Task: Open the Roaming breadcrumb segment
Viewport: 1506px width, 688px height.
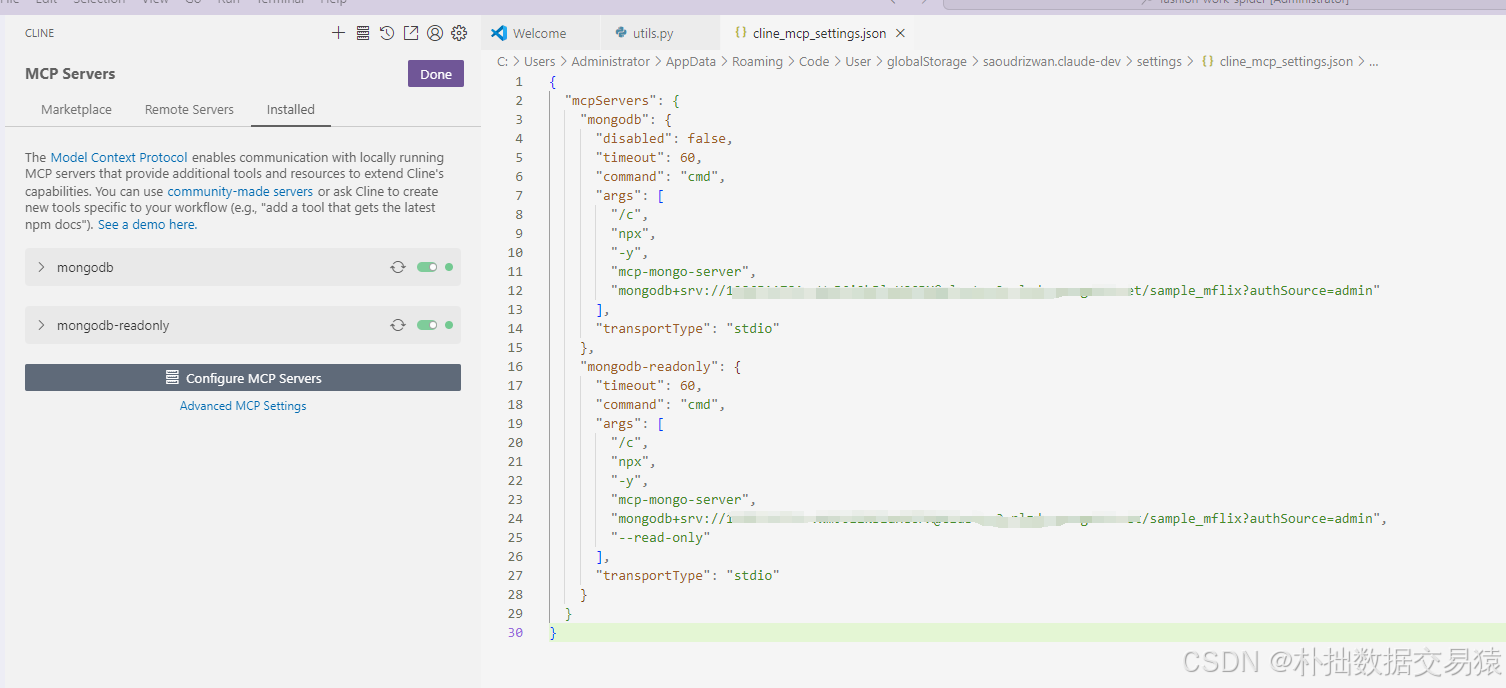Action: [x=757, y=61]
